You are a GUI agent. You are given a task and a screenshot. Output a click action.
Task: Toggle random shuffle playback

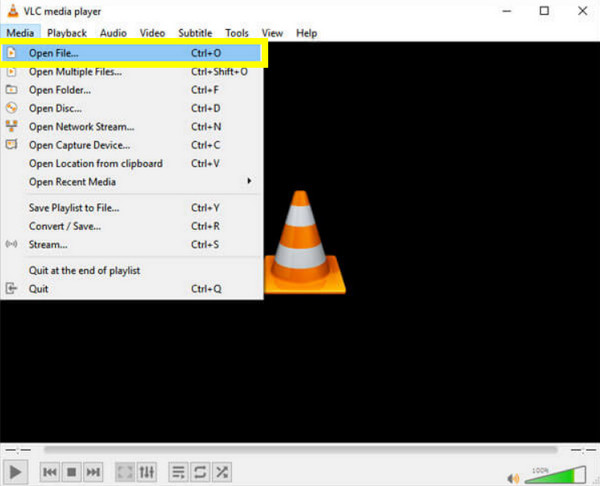pyautogui.click(x=222, y=472)
